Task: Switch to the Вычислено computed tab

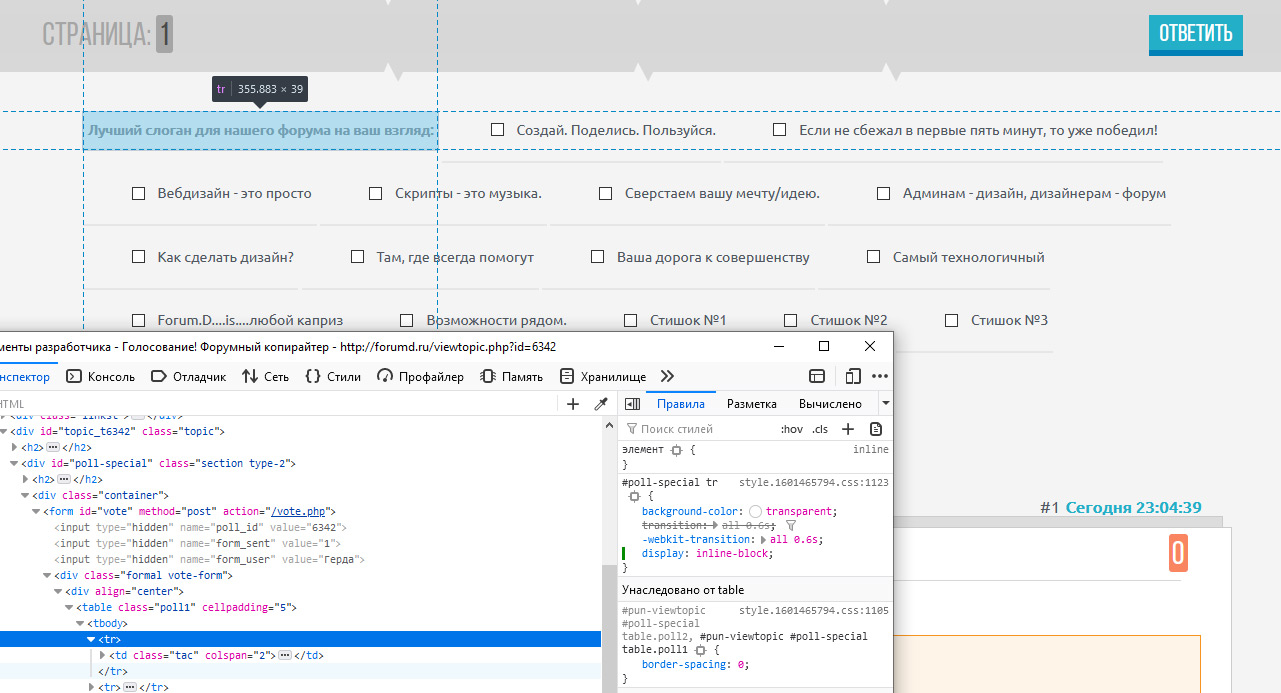Action: [x=830, y=404]
